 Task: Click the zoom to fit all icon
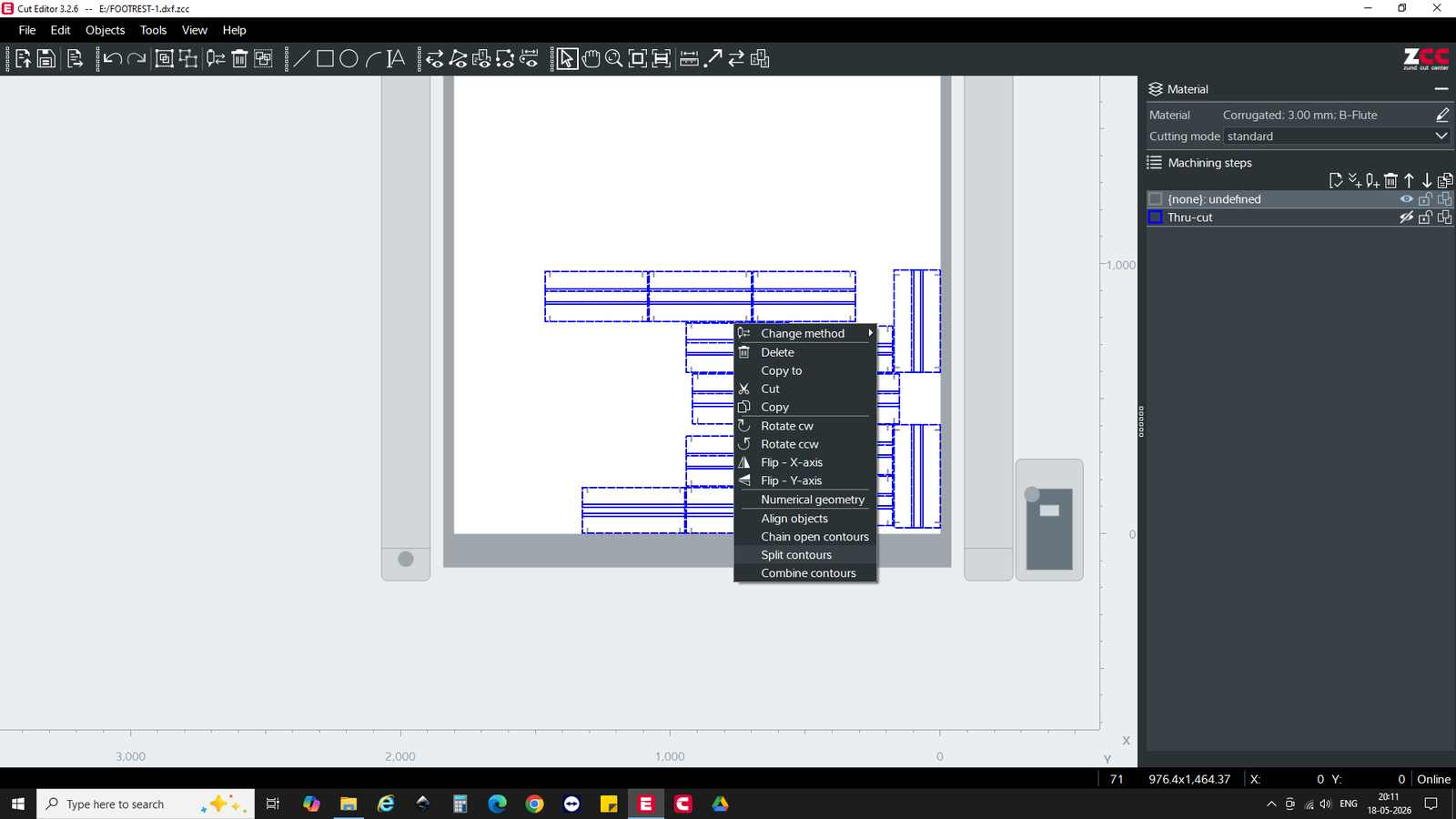[x=638, y=59]
